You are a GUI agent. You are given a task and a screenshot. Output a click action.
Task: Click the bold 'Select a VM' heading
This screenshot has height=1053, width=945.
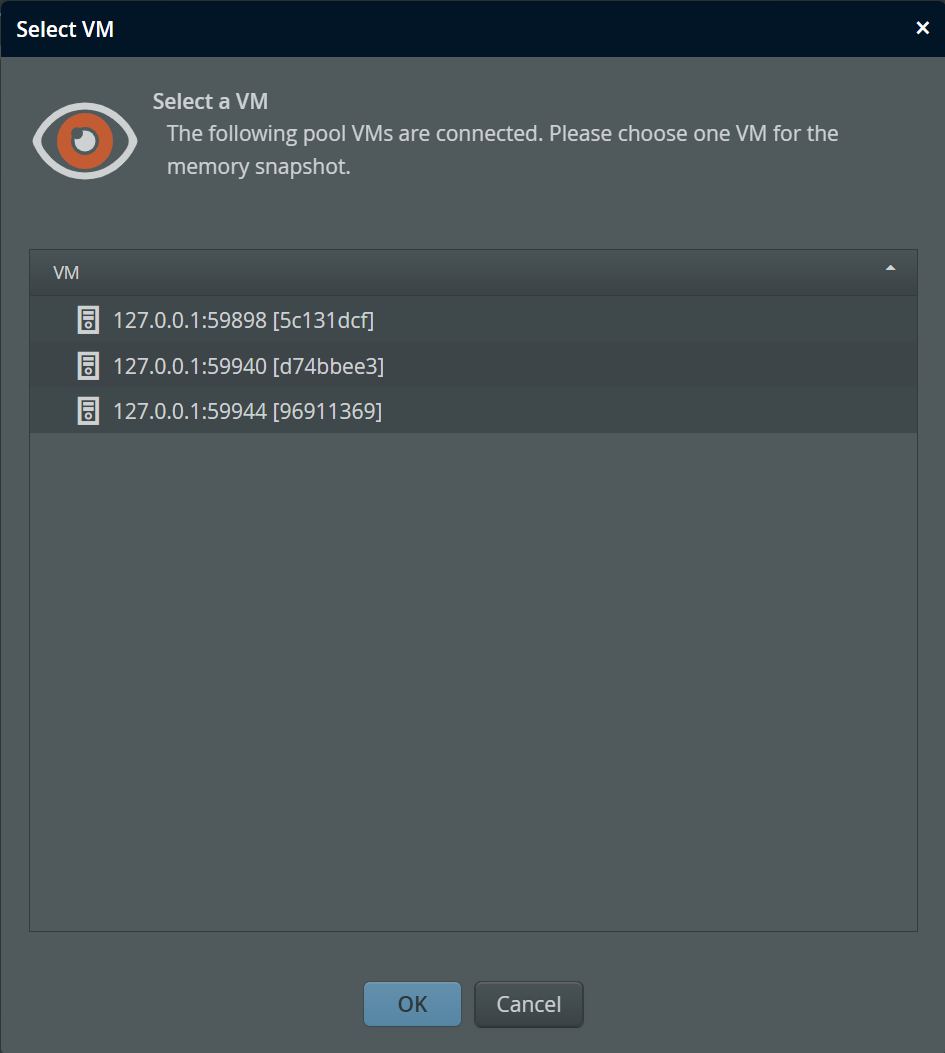coord(210,101)
